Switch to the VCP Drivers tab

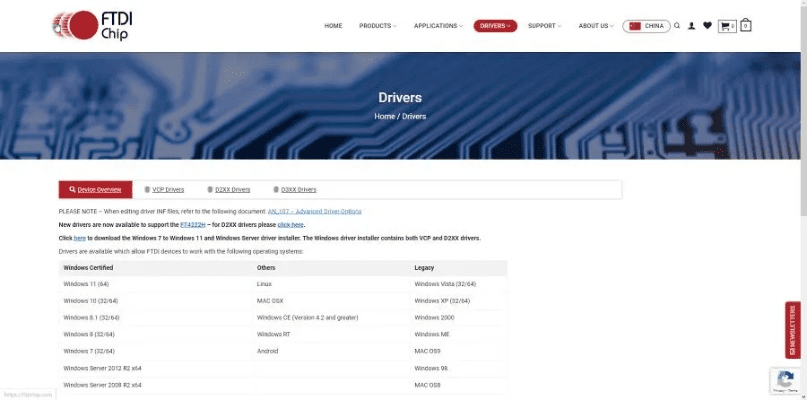tap(167, 189)
